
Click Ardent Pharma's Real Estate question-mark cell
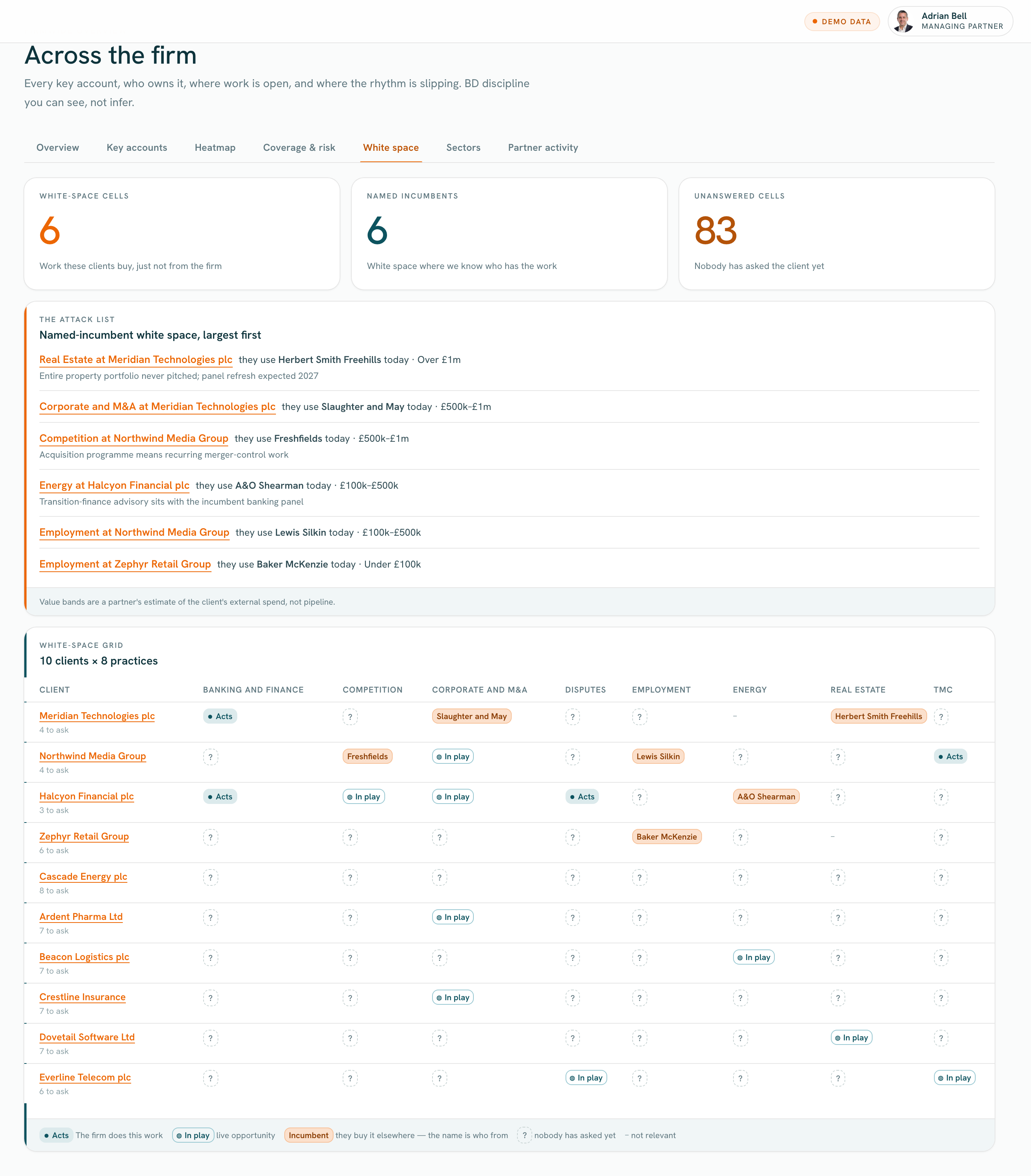coord(838,918)
